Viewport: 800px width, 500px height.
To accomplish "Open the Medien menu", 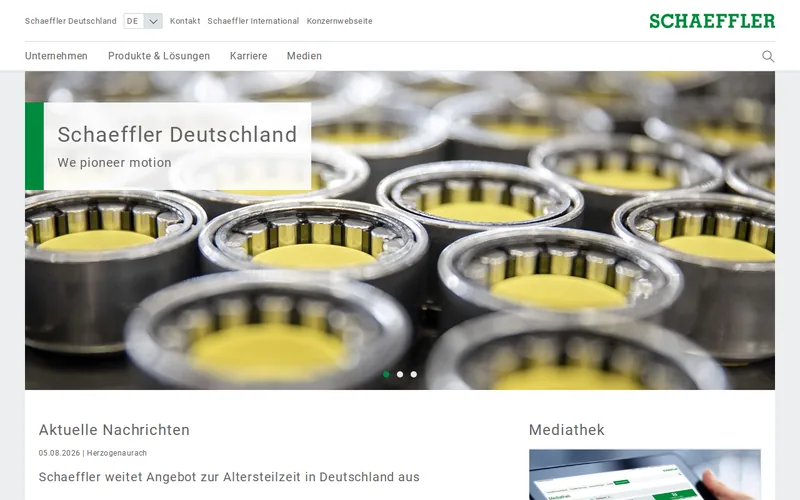I will [x=304, y=56].
